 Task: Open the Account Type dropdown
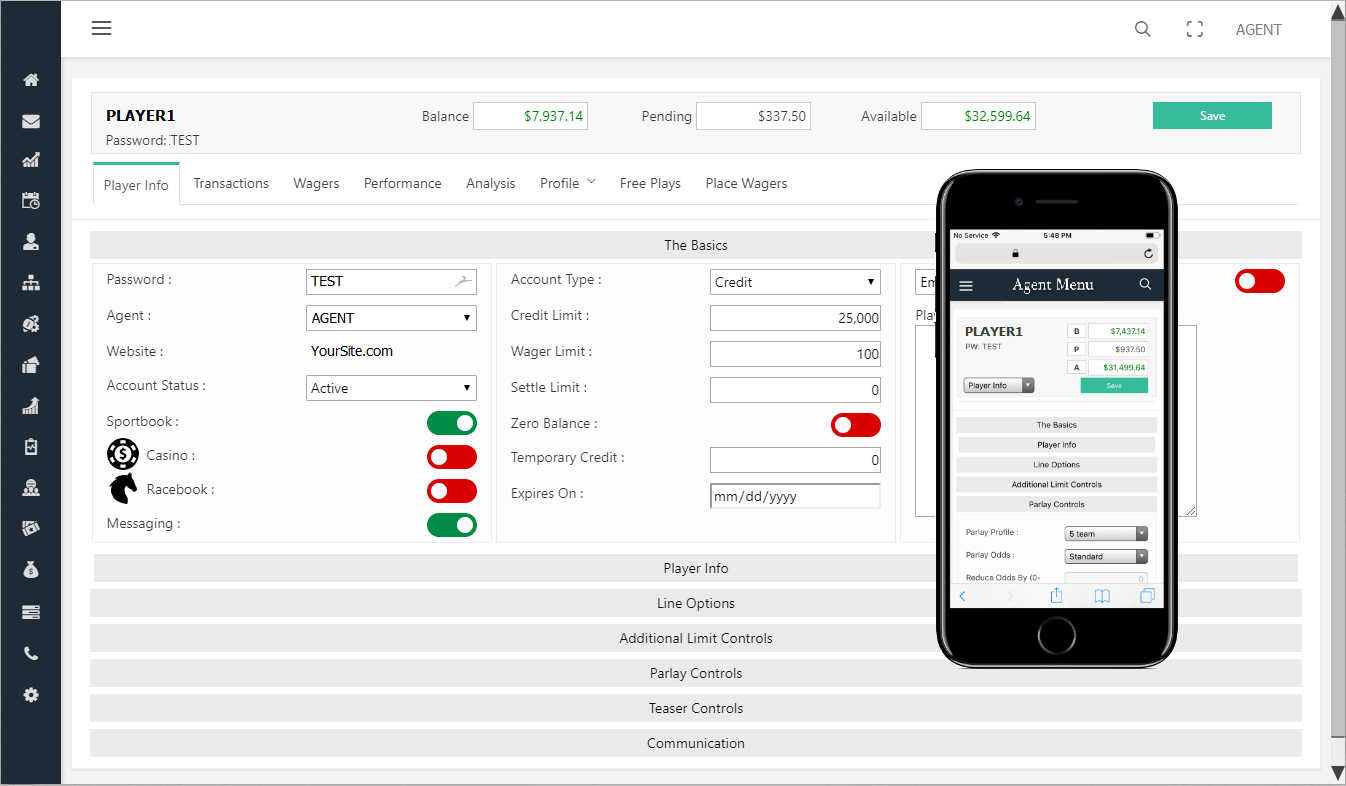pyautogui.click(x=795, y=282)
